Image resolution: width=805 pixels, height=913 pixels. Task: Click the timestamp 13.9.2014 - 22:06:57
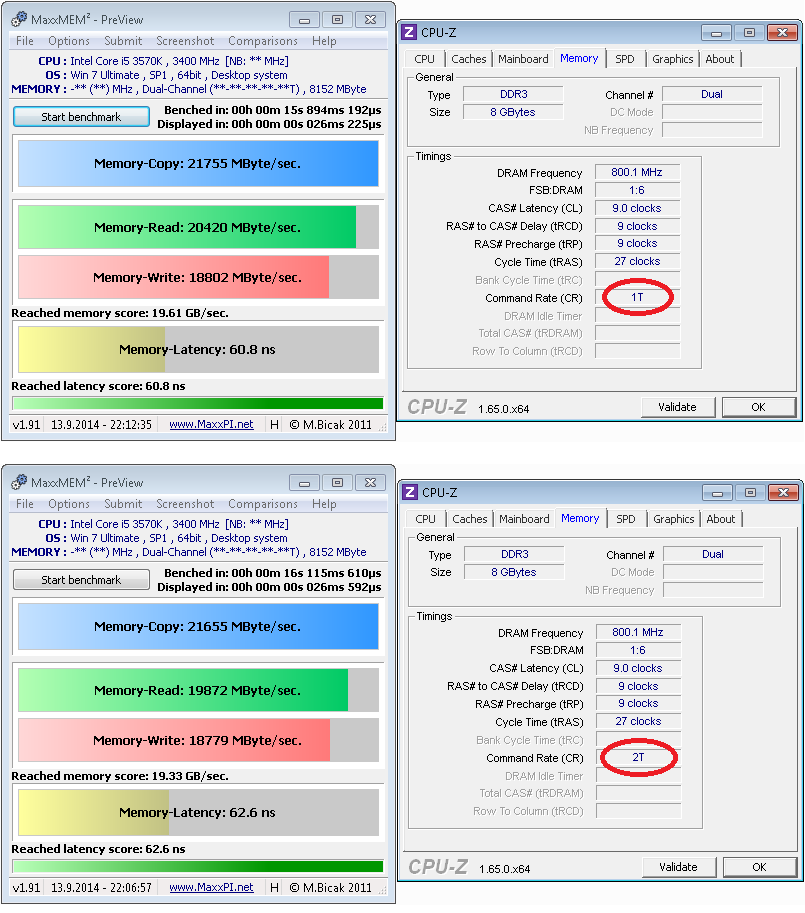[x=101, y=887]
